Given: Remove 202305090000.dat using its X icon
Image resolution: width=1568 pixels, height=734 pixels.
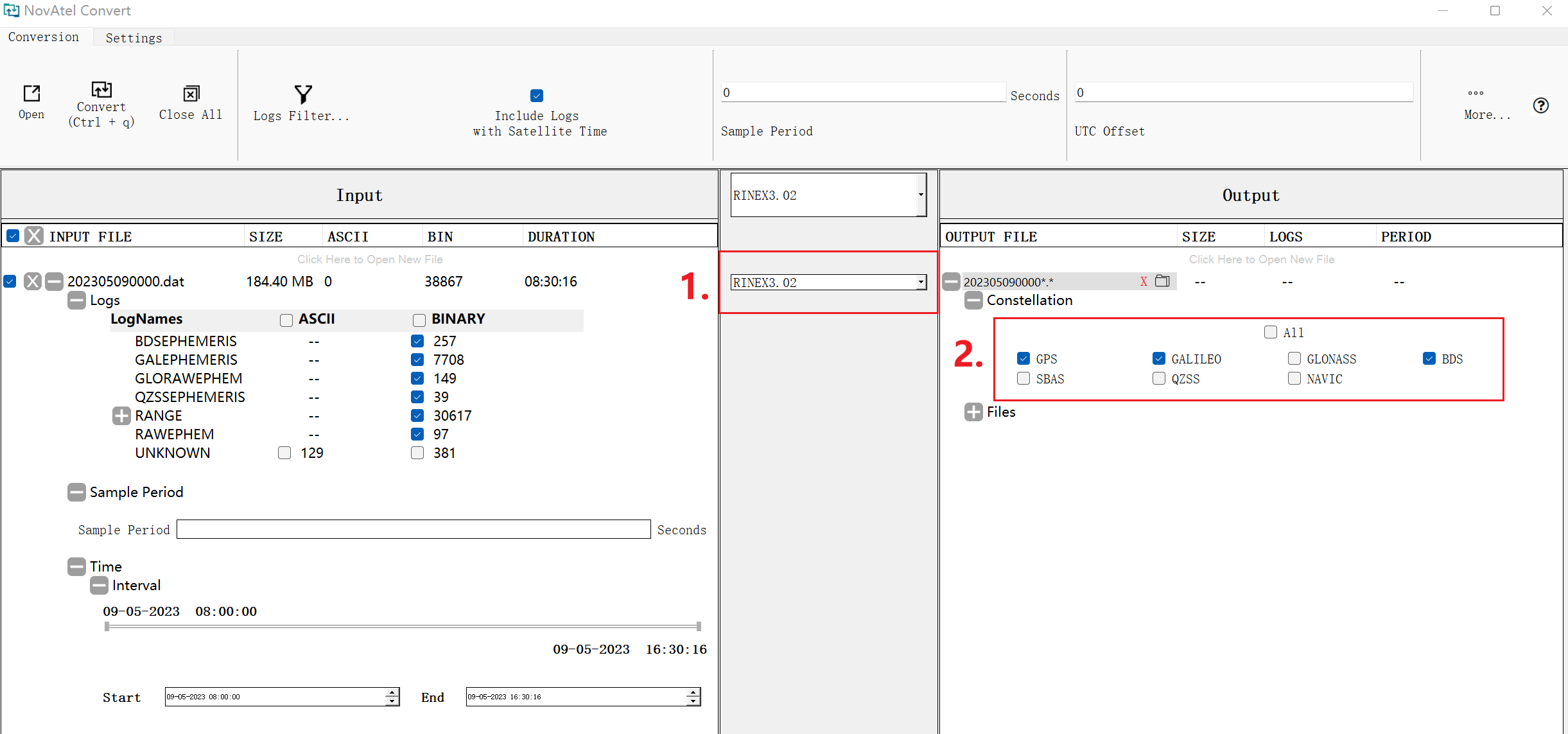Looking at the screenshot, I should point(33,281).
